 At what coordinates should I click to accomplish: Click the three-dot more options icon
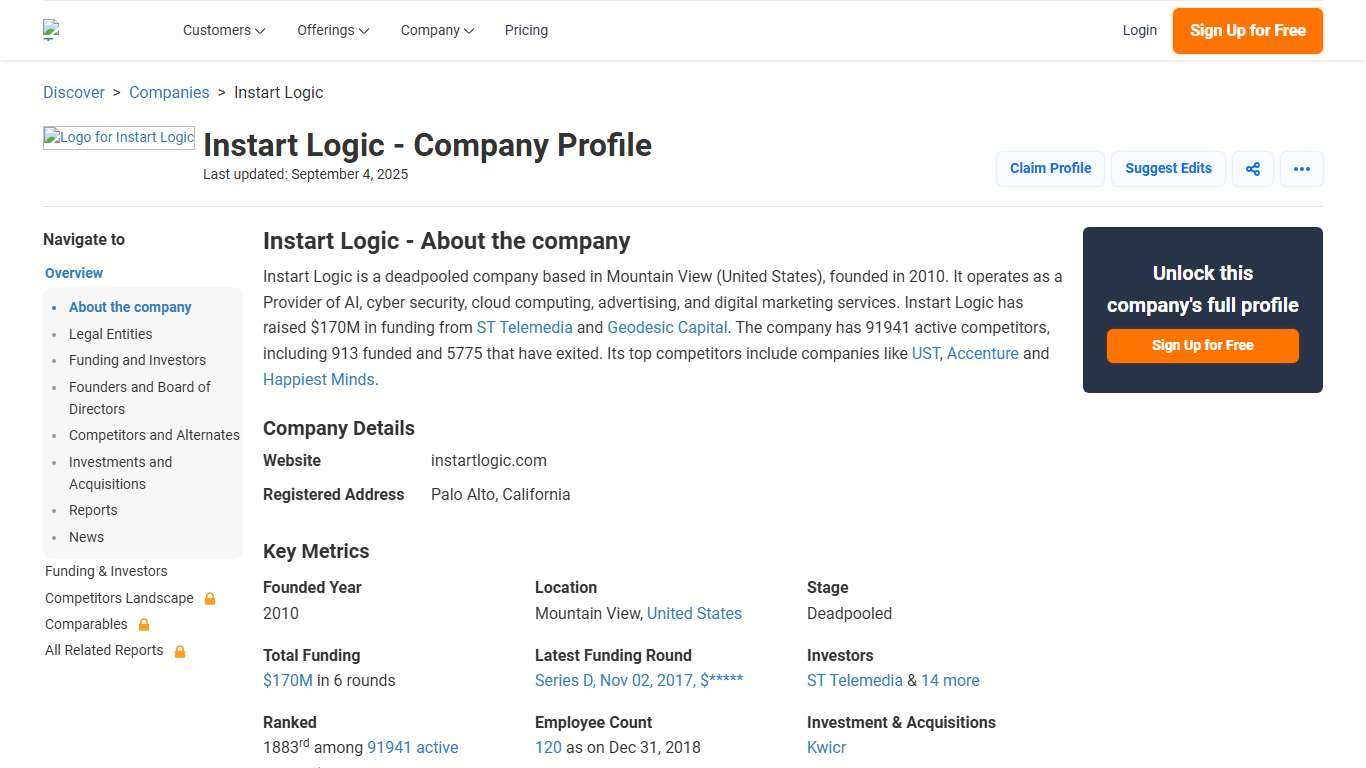point(1301,168)
